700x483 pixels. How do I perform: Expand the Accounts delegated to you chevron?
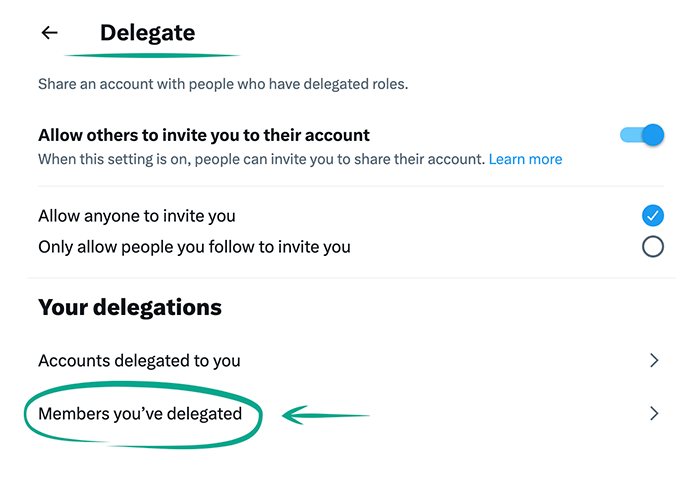654,360
